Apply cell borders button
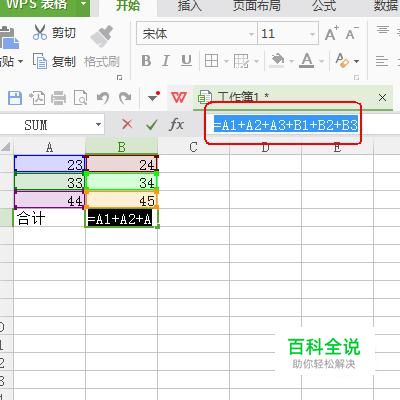Image resolution: width=400 pixels, height=400 pixels. (211, 61)
